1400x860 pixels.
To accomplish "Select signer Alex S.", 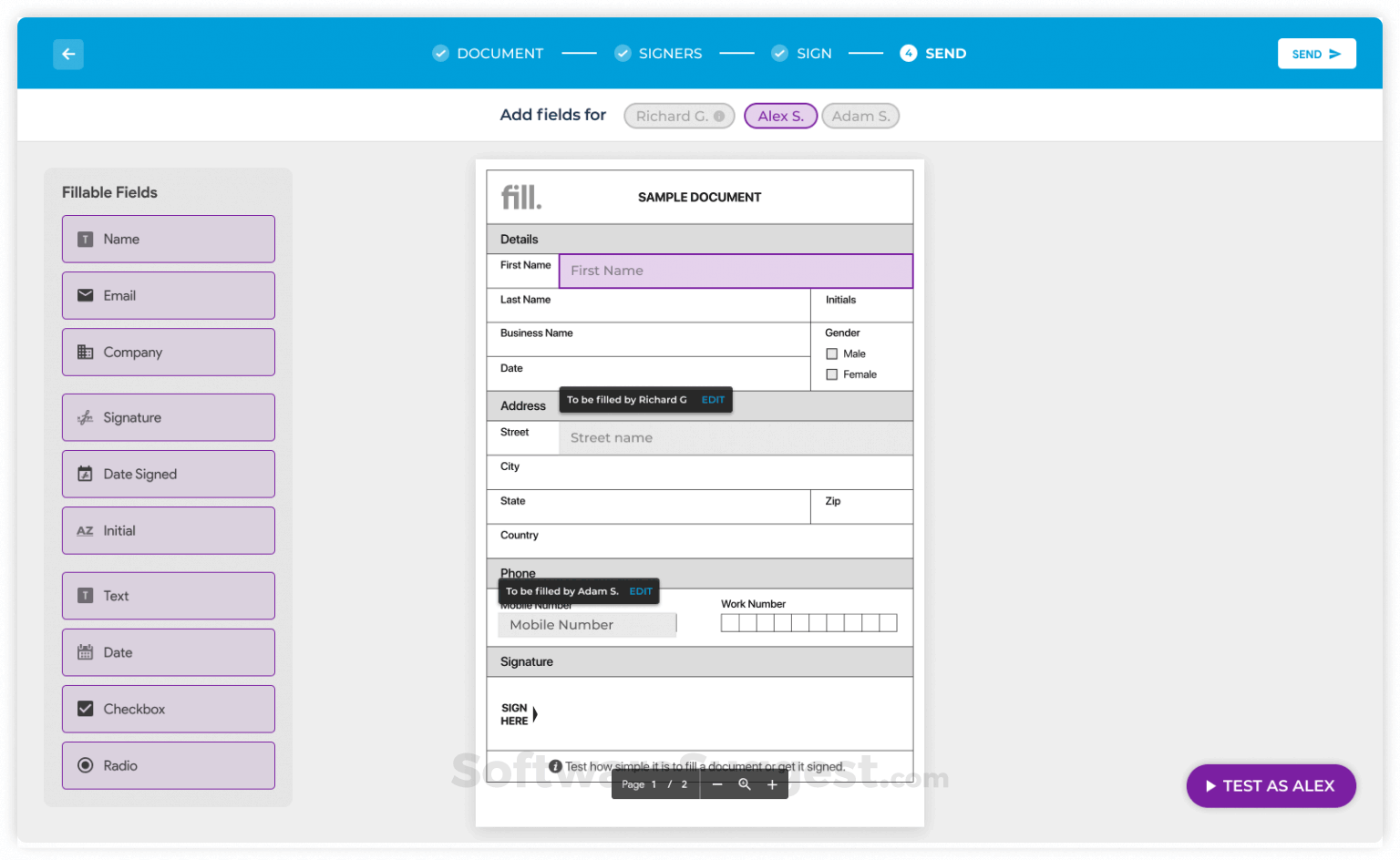I will (x=780, y=116).
